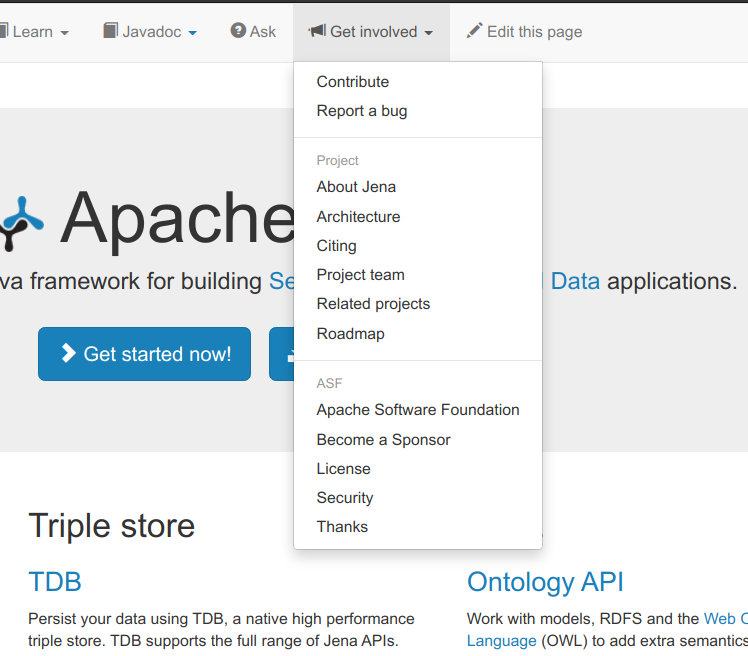Open the Language link under Ontology API
This screenshot has height=656, width=748.
(x=501, y=641)
